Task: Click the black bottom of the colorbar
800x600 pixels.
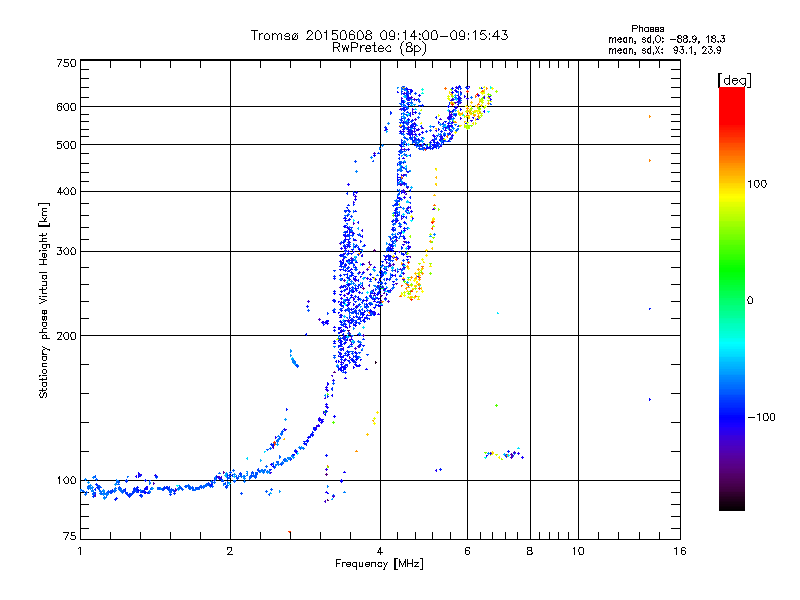Action: pos(732,503)
